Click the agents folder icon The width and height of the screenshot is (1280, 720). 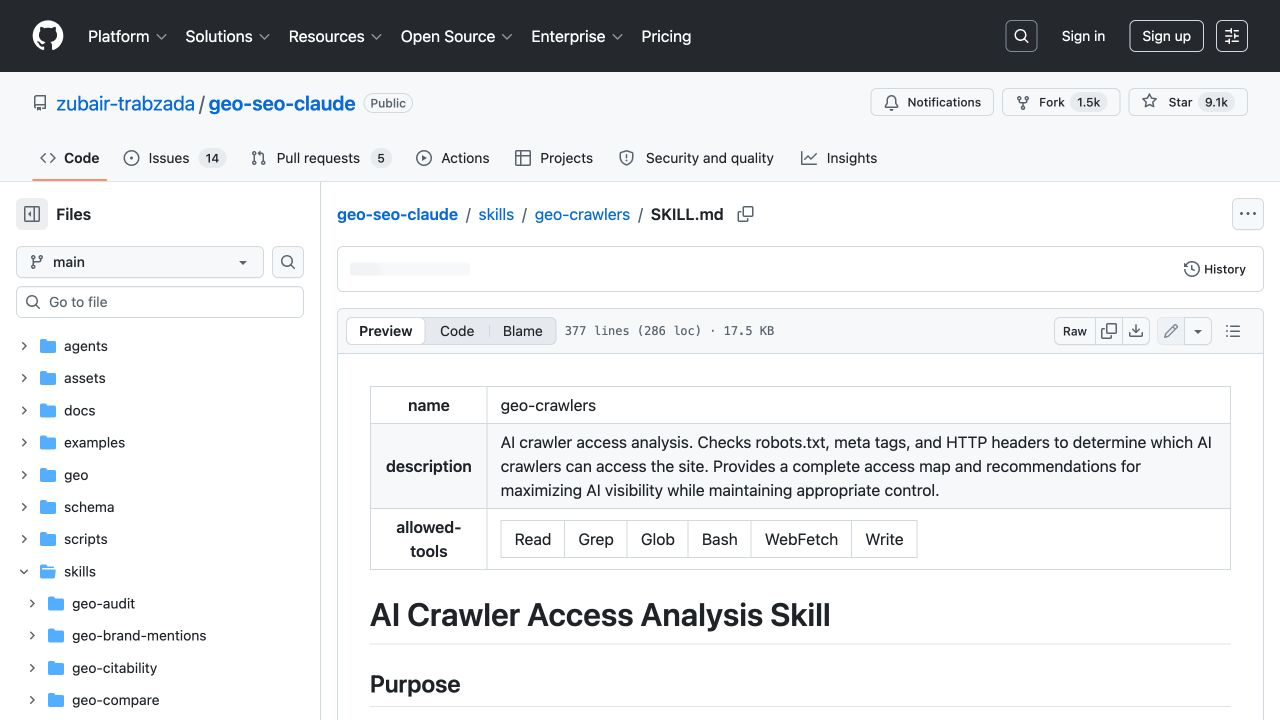[x=48, y=346]
